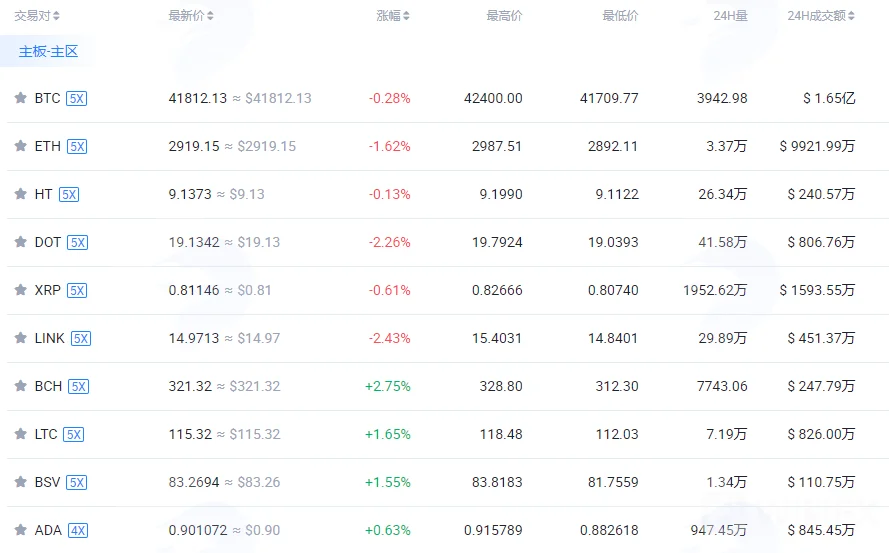
Task: Select HT latest price 9.1373
Action: click(x=190, y=194)
